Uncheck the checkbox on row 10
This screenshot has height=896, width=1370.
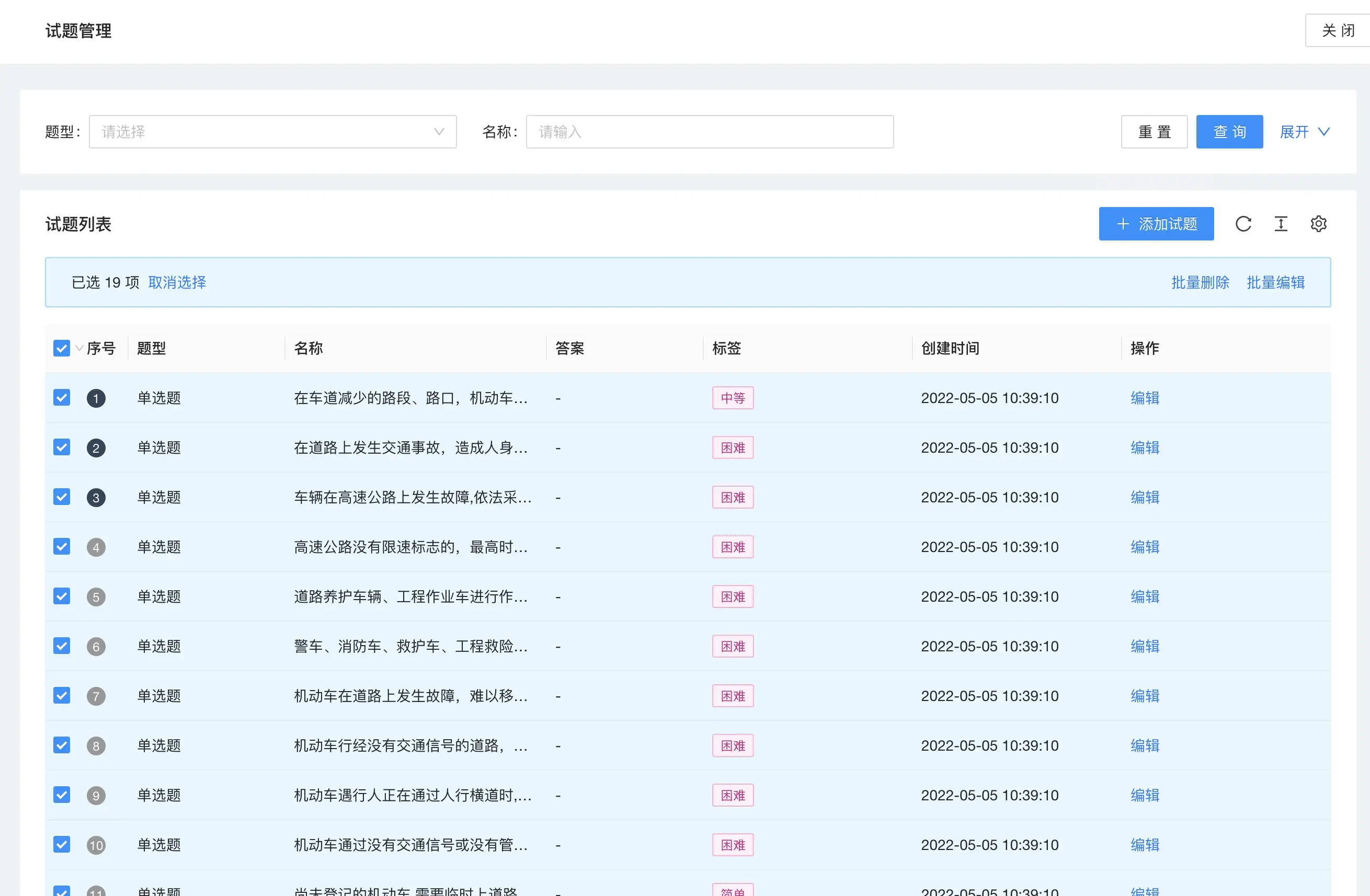62,844
